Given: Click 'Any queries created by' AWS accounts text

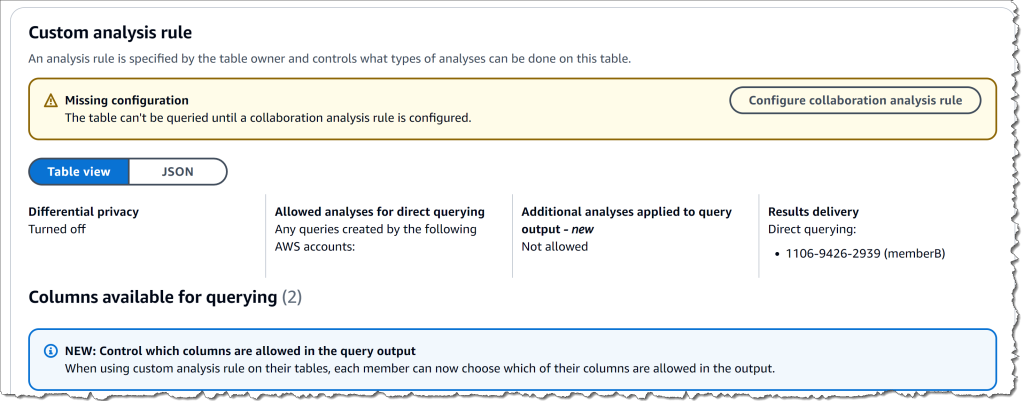Looking at the screenshot, I should tap(375, 237).
